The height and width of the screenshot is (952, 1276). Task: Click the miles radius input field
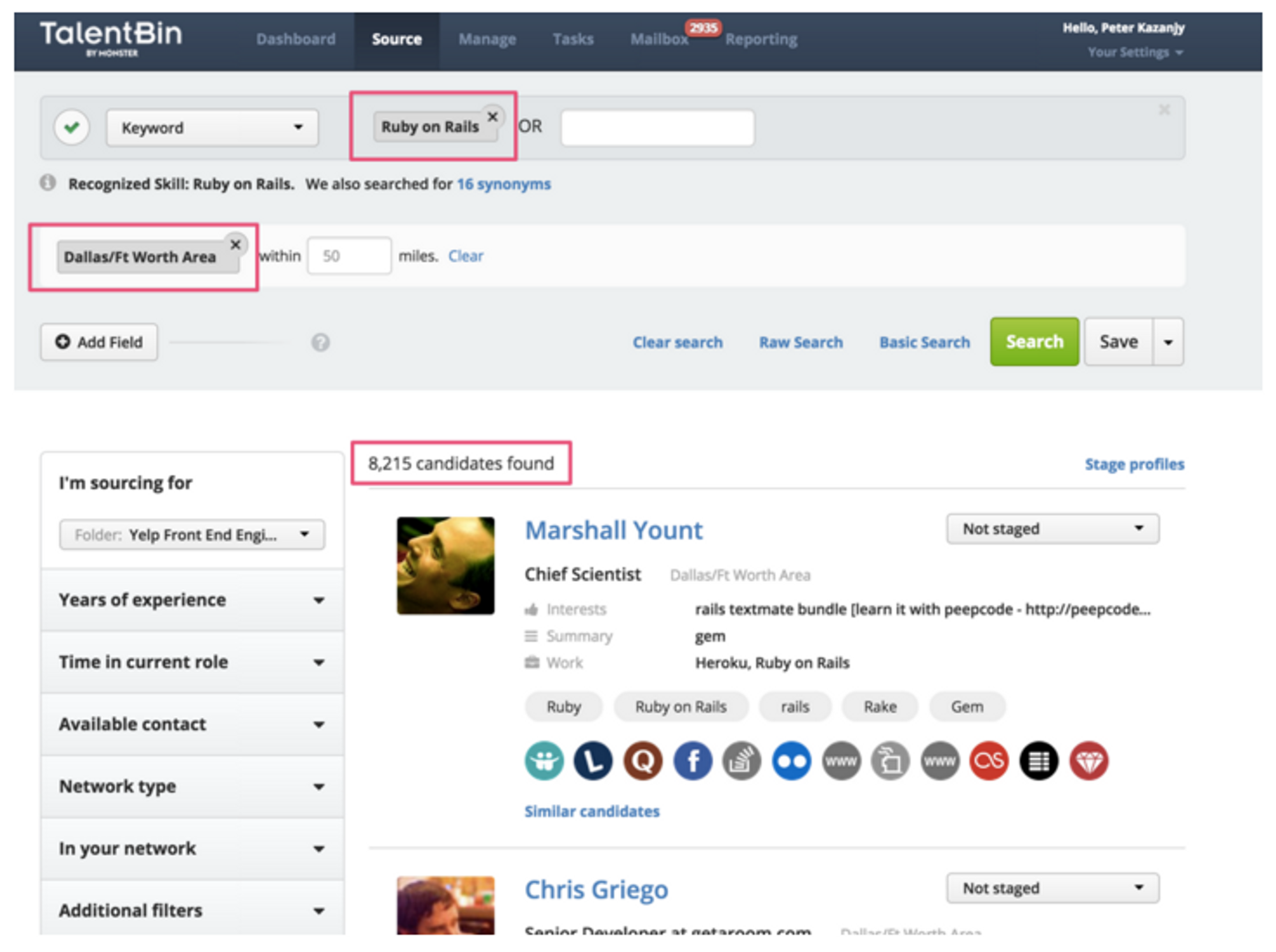pos(349,256)
